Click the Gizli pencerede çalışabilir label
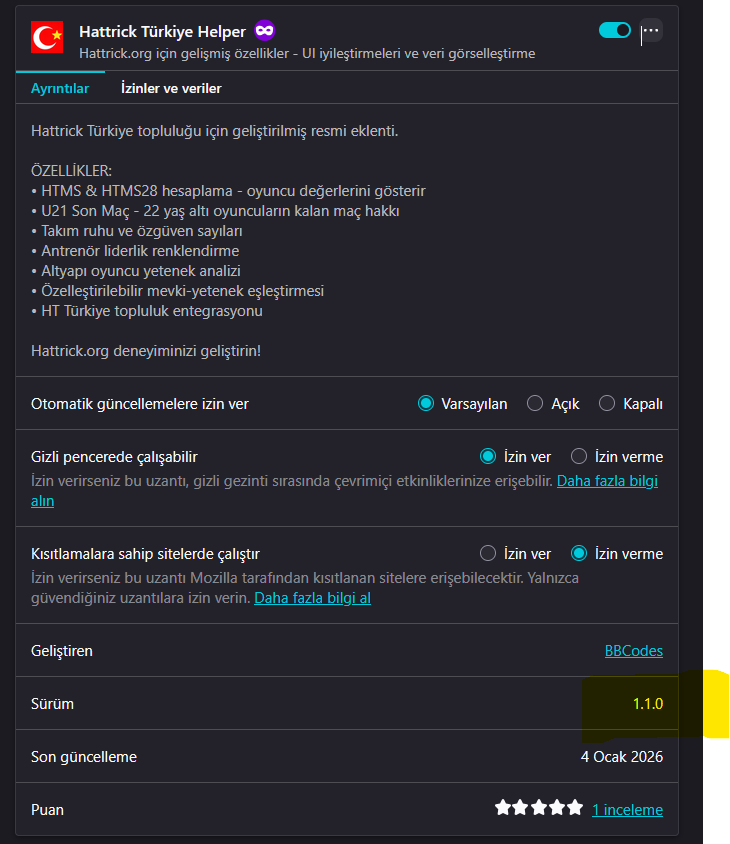This screenshot has height=844, width=730. click(x=114, y=457)
